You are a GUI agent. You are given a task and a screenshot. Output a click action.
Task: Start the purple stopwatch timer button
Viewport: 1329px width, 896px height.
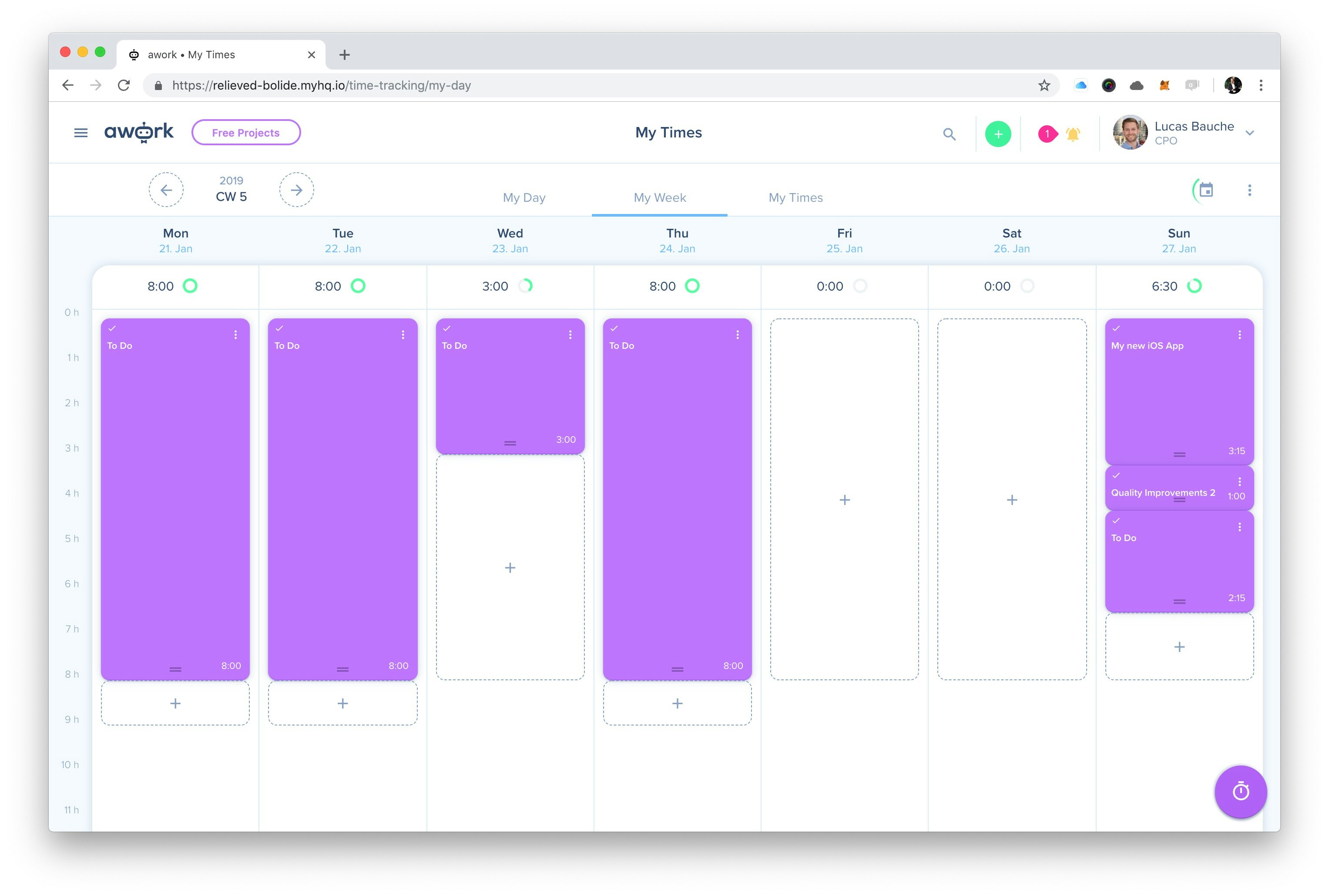(x=1240, y=792)
